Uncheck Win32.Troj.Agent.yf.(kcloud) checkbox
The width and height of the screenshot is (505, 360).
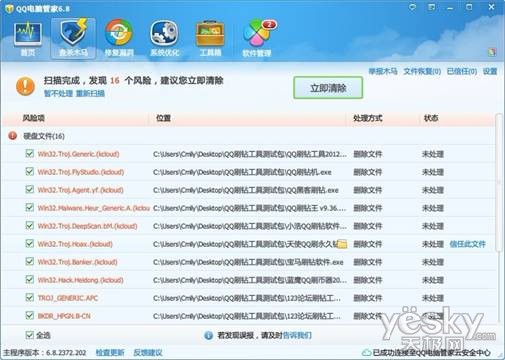coord(30,189)
